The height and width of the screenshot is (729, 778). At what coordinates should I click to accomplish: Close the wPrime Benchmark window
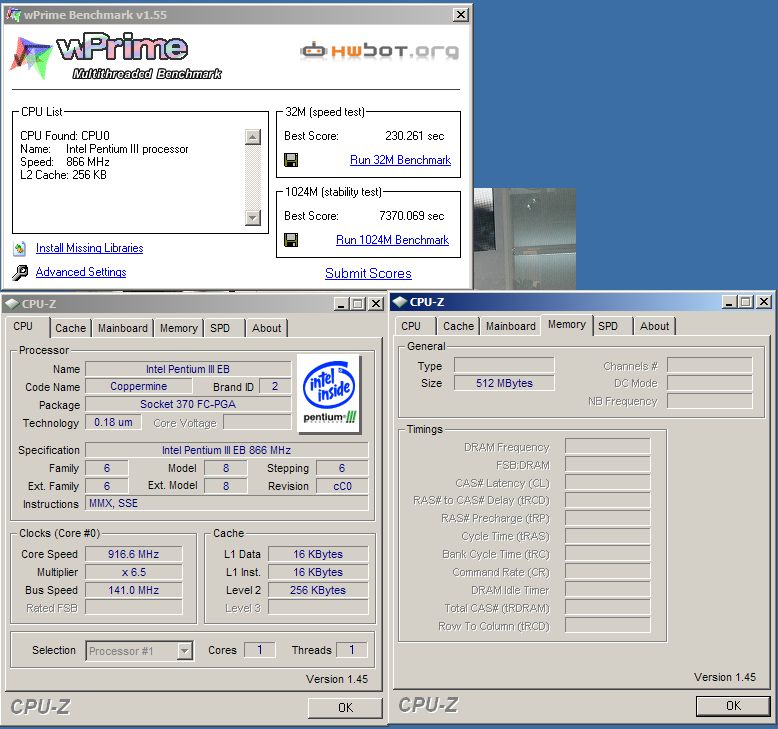tap(461, 14)
